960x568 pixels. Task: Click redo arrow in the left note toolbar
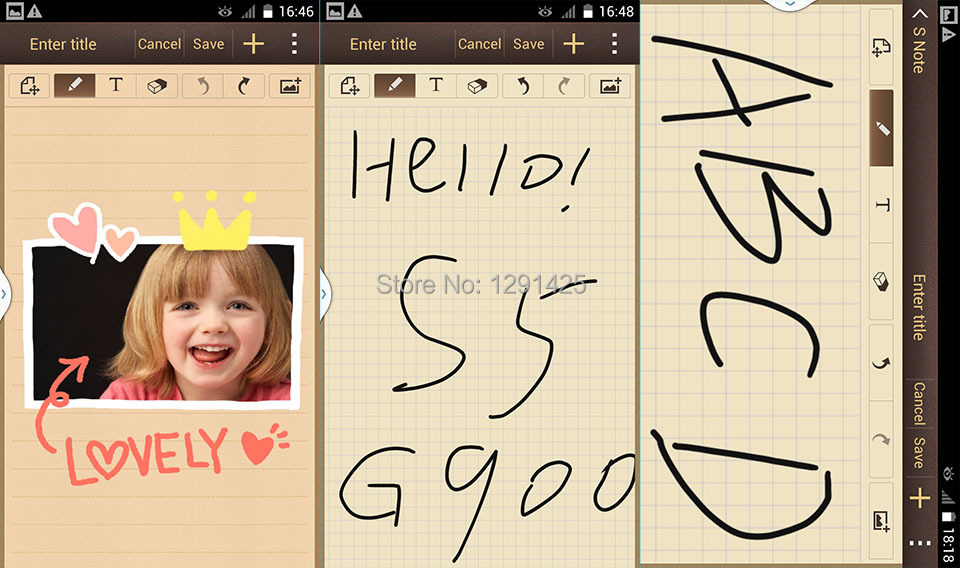tap(244, 85)
